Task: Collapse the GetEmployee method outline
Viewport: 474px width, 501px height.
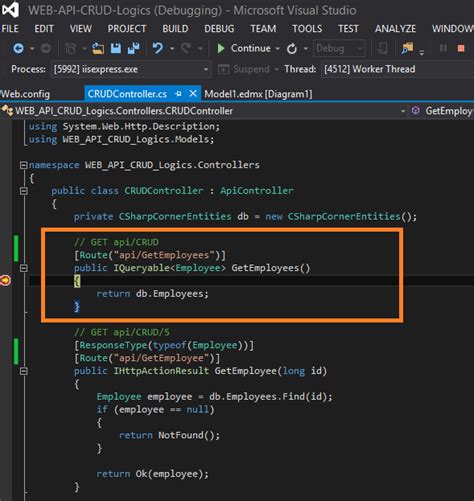Action: click(23, 371)
